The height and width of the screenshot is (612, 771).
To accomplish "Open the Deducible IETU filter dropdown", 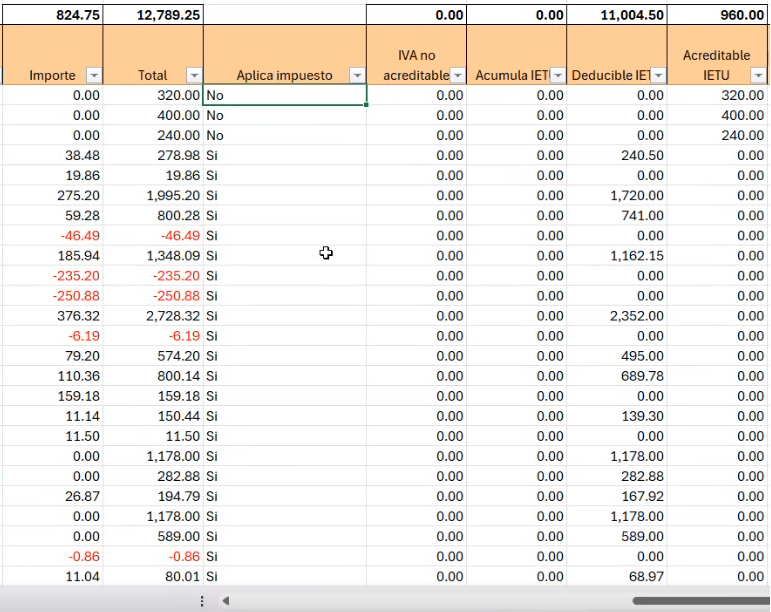I will 657,76.
